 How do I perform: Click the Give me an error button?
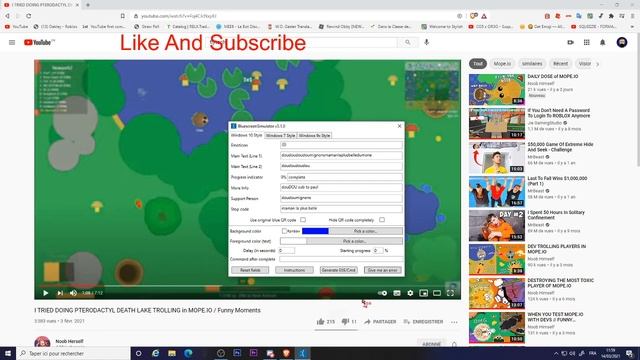point(382,270)
